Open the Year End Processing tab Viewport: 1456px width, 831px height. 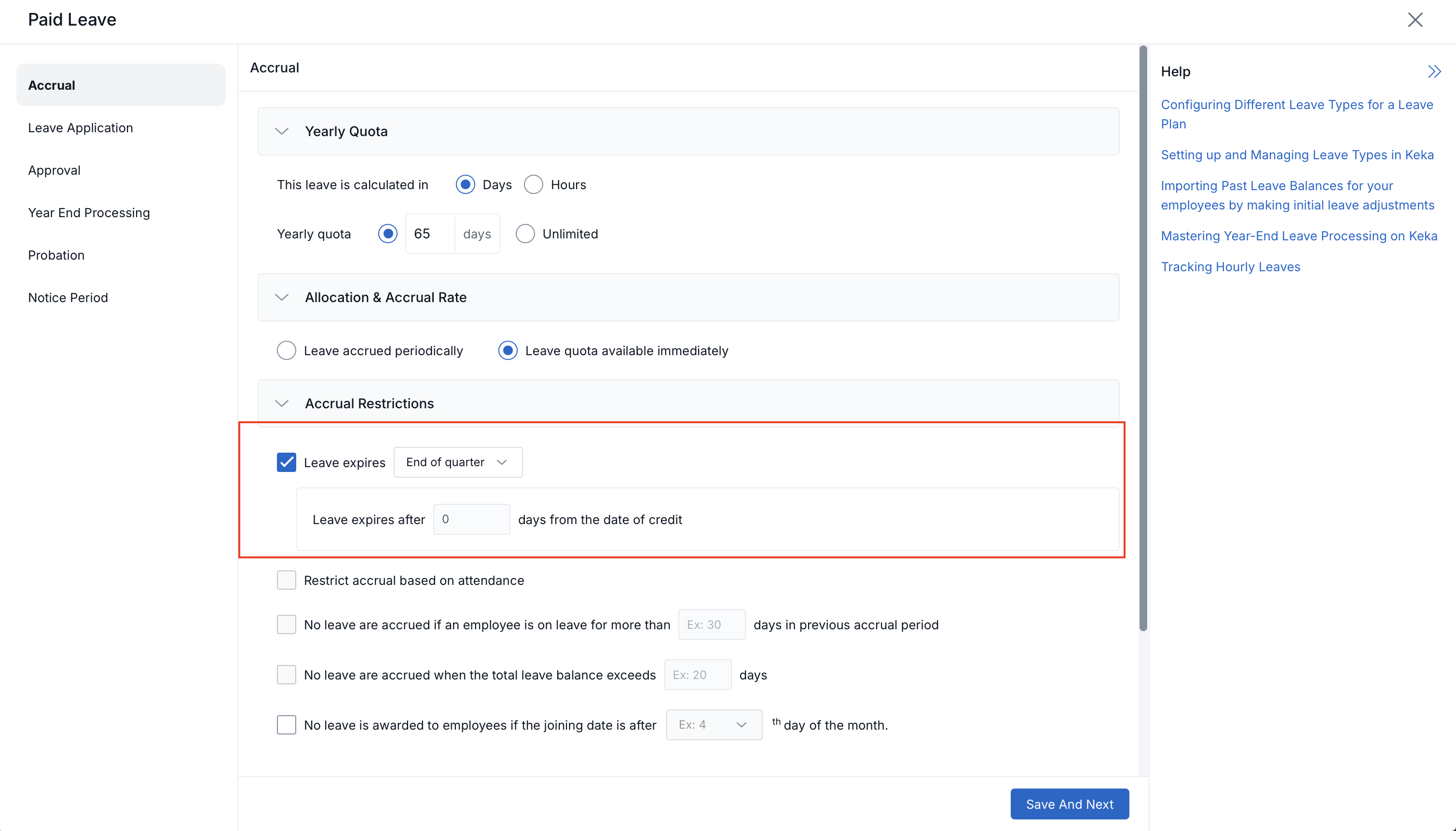(89, 213)
